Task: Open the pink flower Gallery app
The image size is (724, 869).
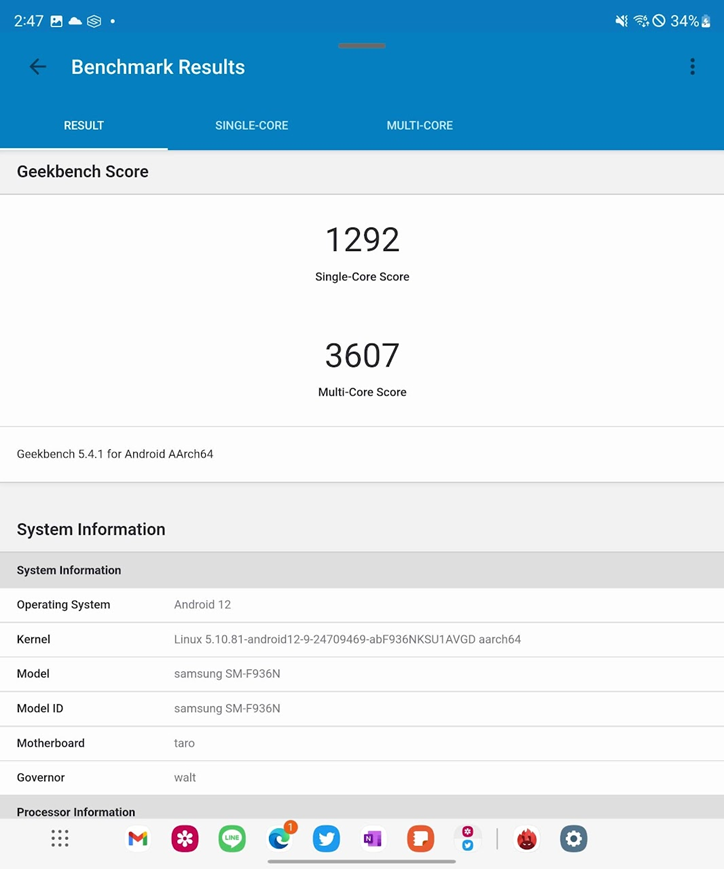Action: click(x=185, y=839)
